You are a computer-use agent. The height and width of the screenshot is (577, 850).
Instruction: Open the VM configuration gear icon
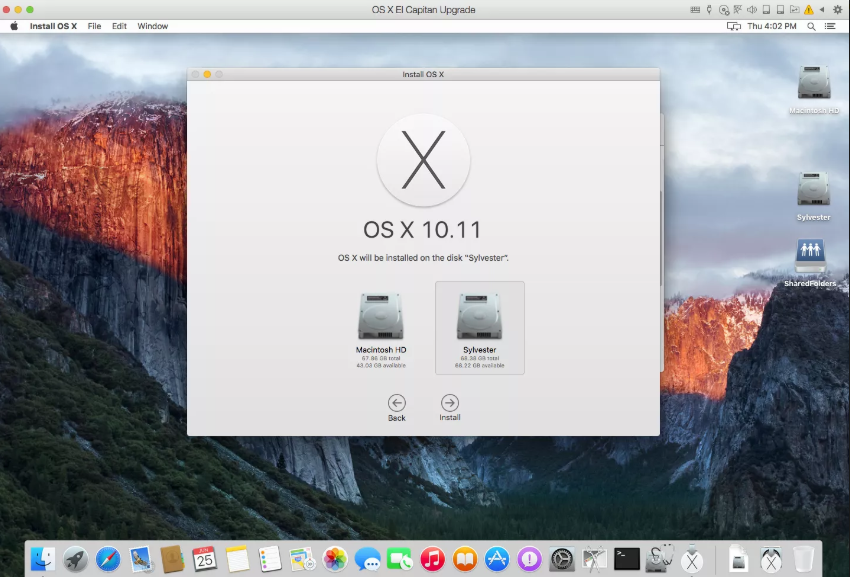(x=837, y=10)
